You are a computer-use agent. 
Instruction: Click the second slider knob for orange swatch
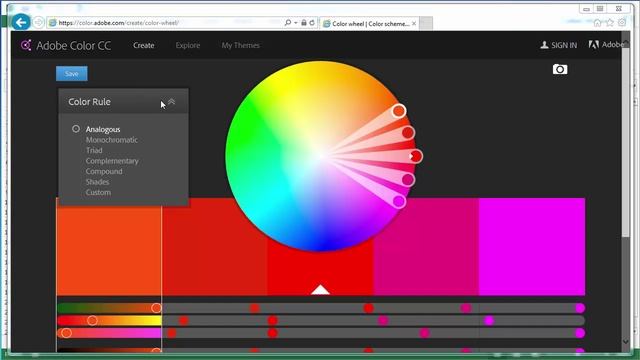(x=92, y=320)
